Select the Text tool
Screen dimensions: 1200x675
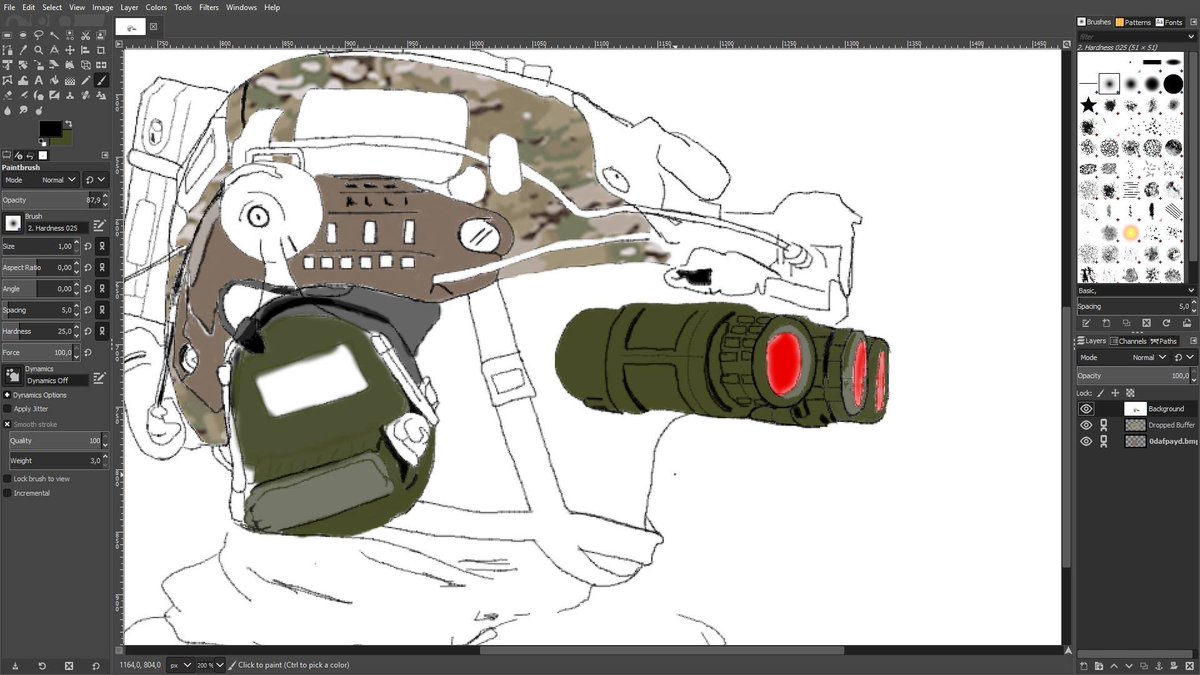click(37, 79)
